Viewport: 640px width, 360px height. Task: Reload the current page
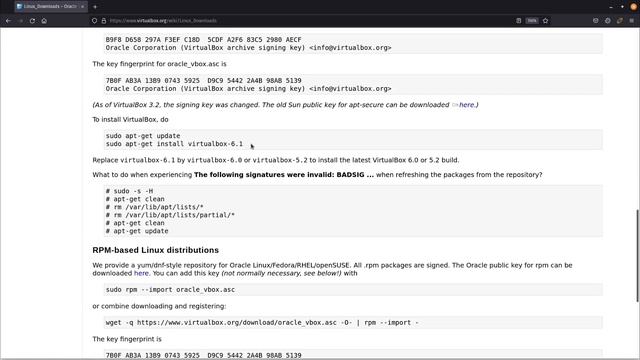pos(32,20)
